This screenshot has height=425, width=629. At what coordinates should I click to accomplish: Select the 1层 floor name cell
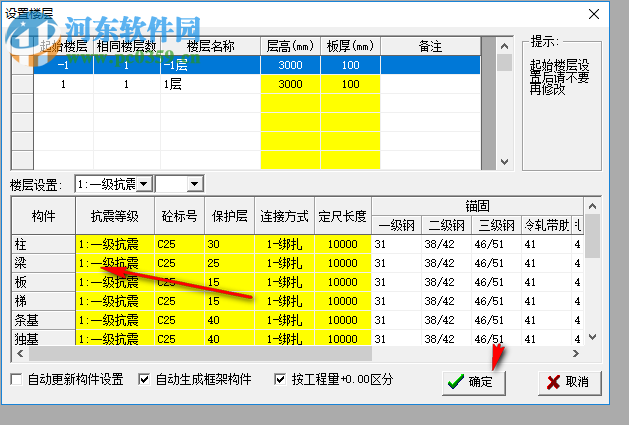pos(211,84)
